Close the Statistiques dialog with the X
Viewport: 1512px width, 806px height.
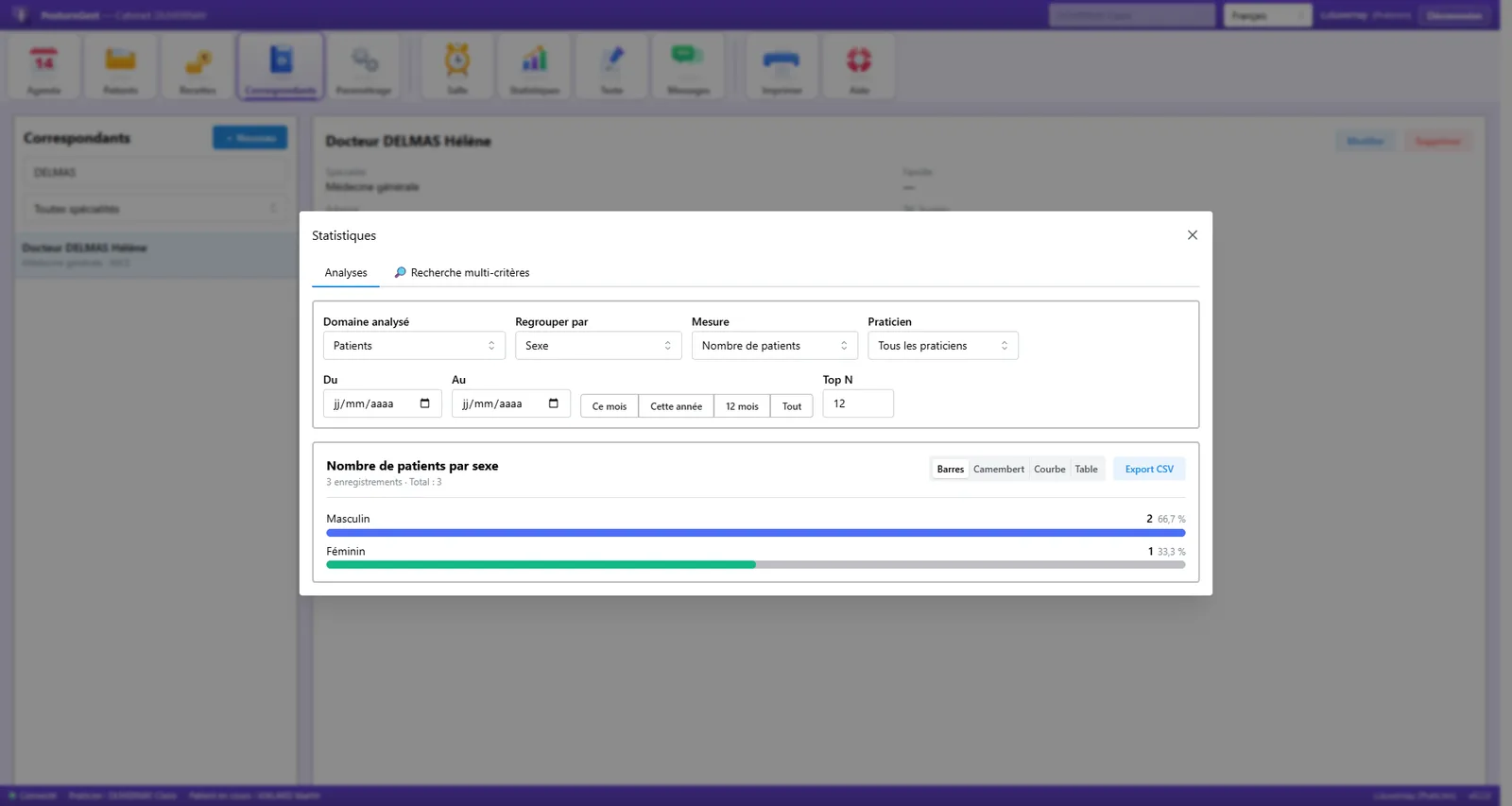1193,235
